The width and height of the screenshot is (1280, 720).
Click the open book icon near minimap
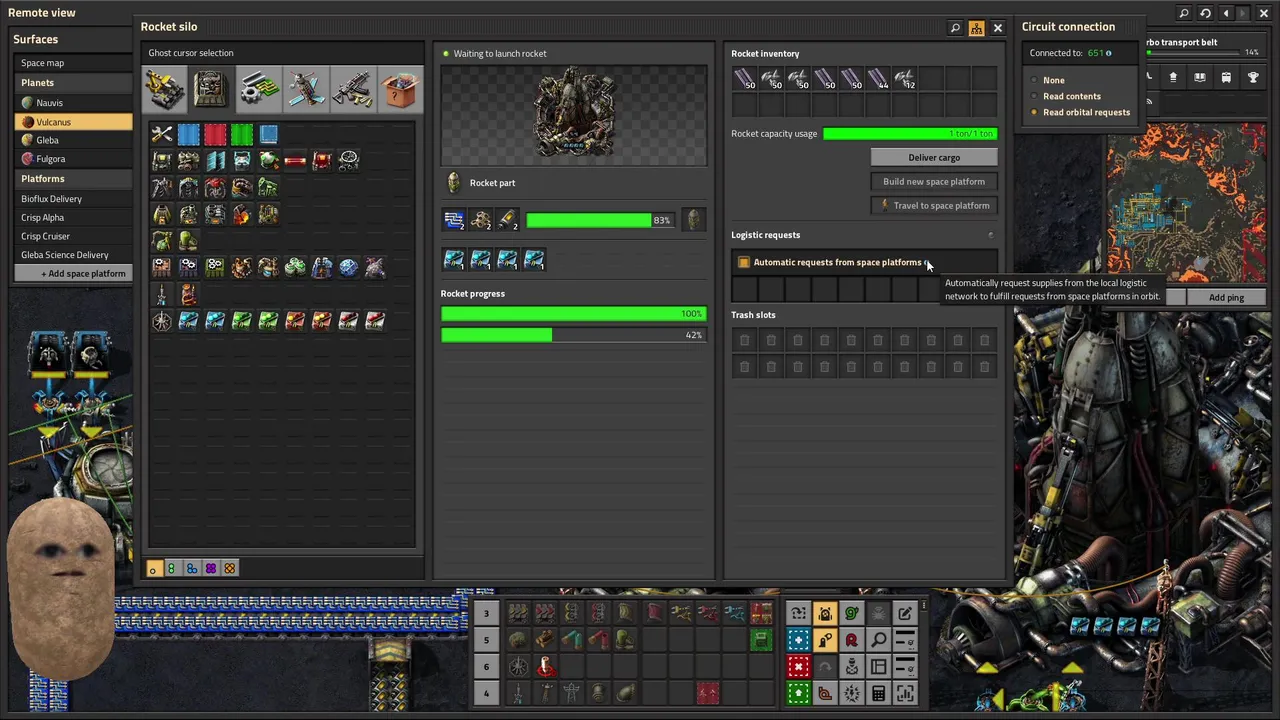coord(1199,77)
